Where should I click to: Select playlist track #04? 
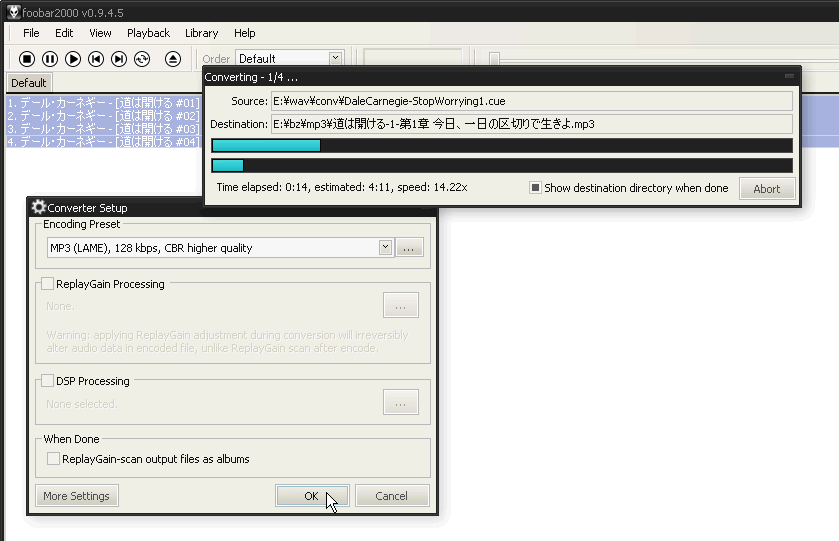(103, 141)
